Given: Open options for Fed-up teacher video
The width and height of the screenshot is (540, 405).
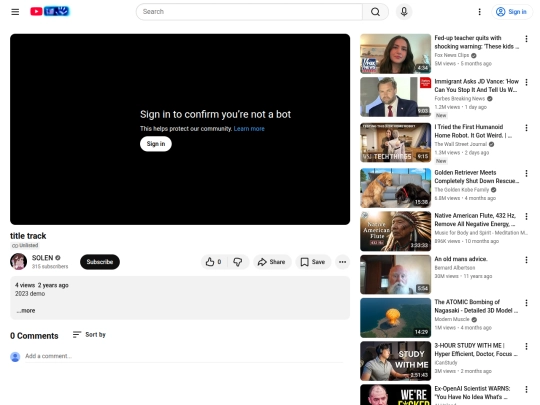Looking at the screenshot, I should click(x=526, y=39).
